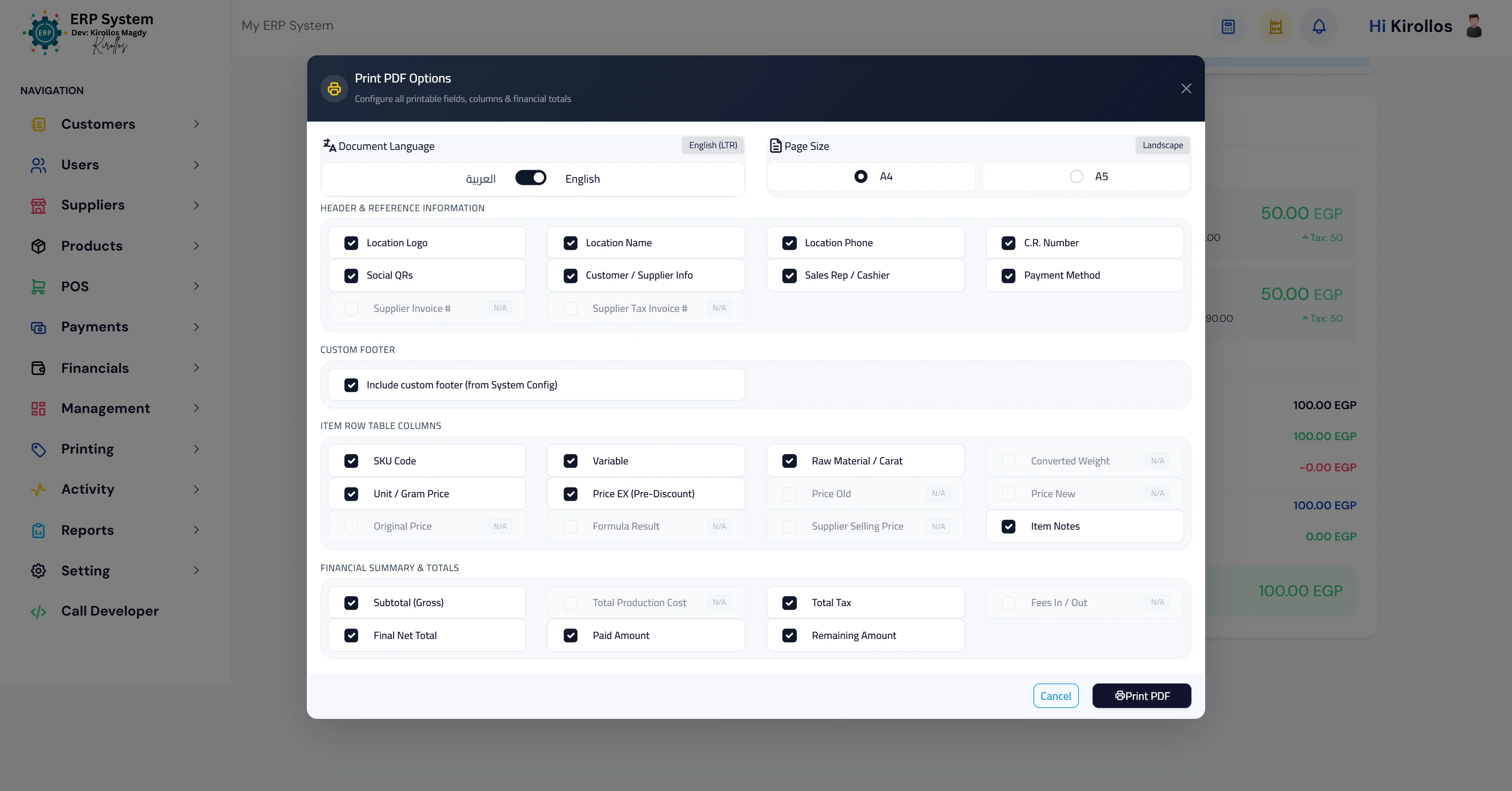Click the Page Size document icon

tap(775, 146)
